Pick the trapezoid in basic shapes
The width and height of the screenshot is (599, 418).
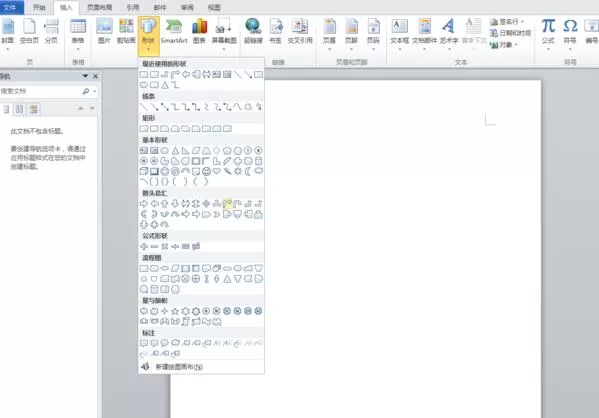206,151
